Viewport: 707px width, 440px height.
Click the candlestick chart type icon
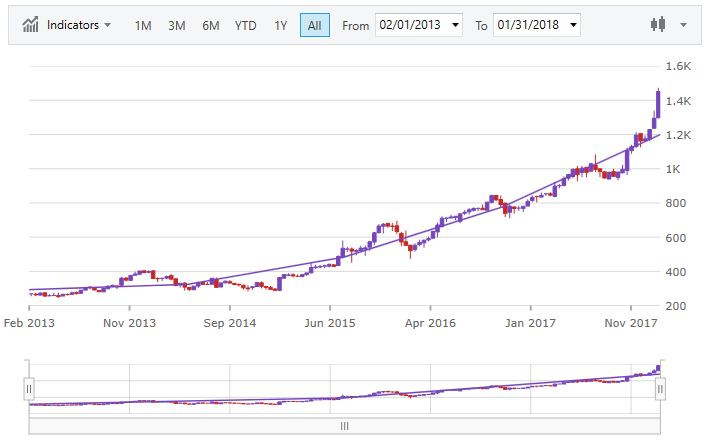(x=658, y=25)
